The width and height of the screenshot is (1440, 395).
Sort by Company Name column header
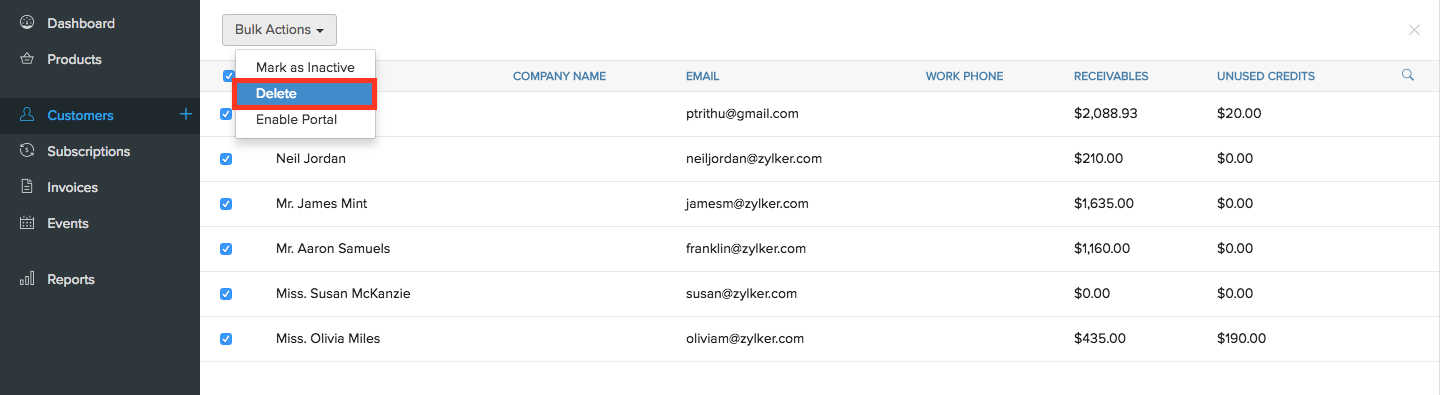(559, 76)
